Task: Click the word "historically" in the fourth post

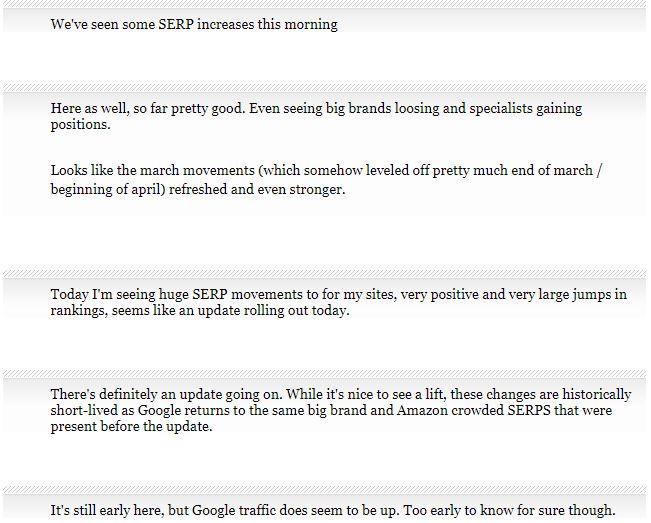Action: tap(597, 394)
